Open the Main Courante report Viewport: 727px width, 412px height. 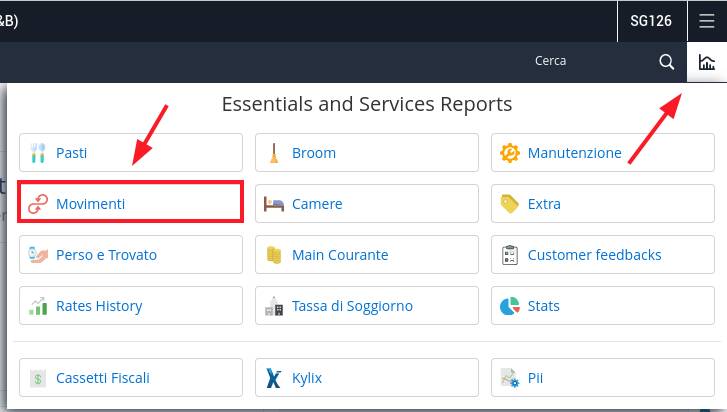click(x=367, y=254)
